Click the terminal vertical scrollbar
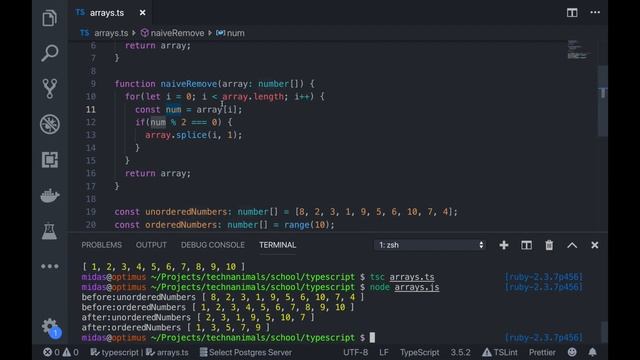The height and width of the screenshot is (360, 640). tap(604, 332)
